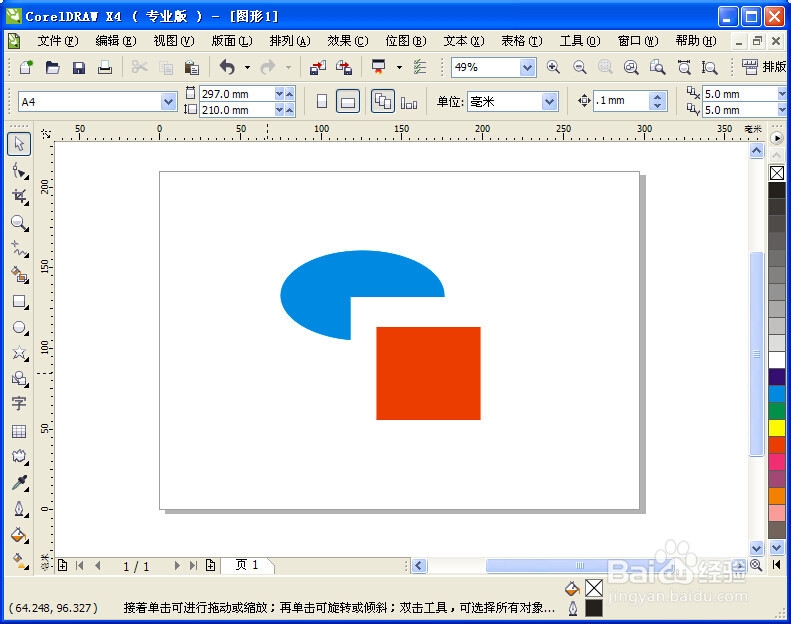Viewport: 791px width, 624px height.
Task: Save the document
Action: (x=79, y=67)
